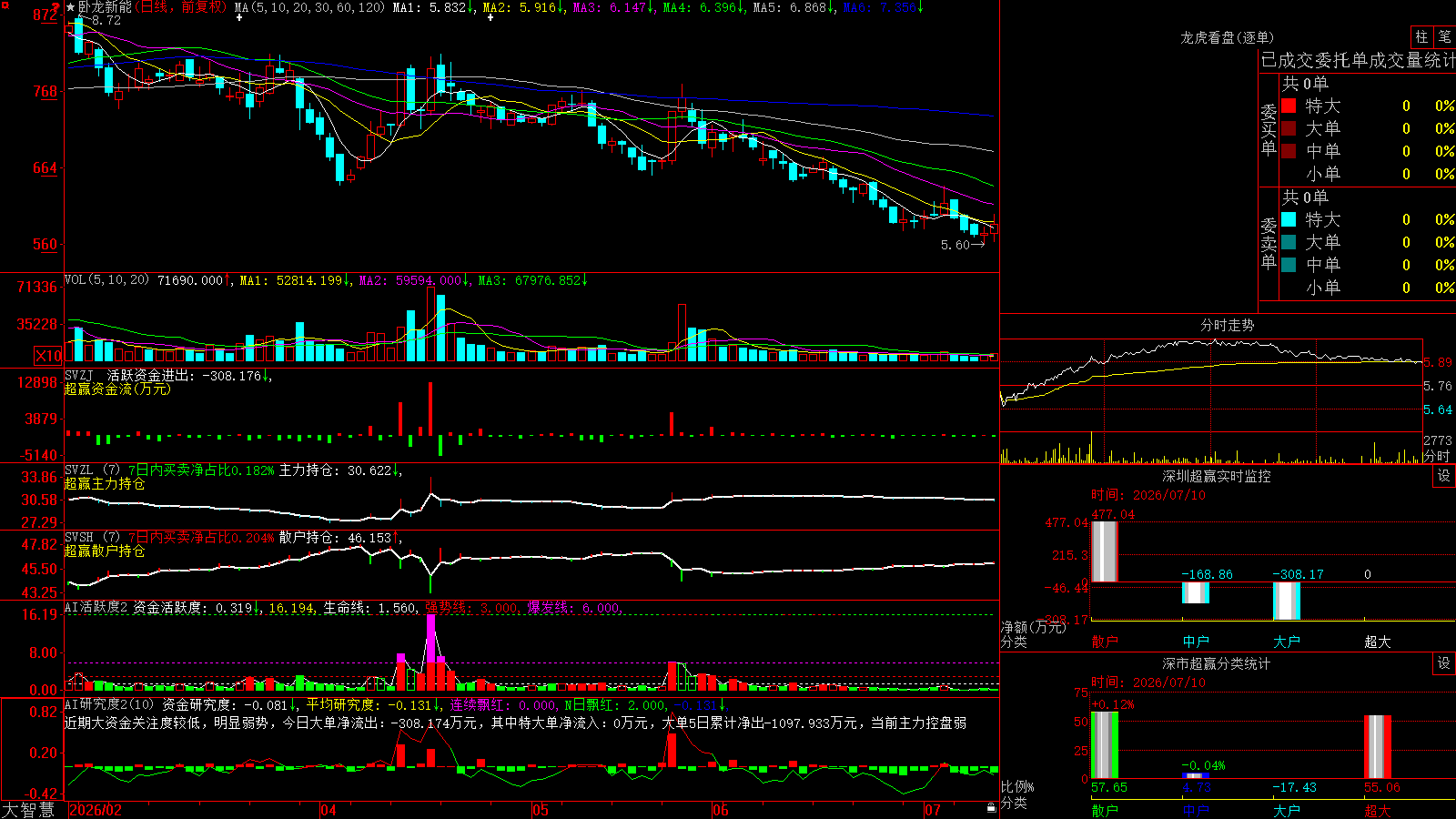This screenshot has height=819, width=1456.
Task: Click the VOL(5,10,20) indicator label
Action: pos(106,280)
